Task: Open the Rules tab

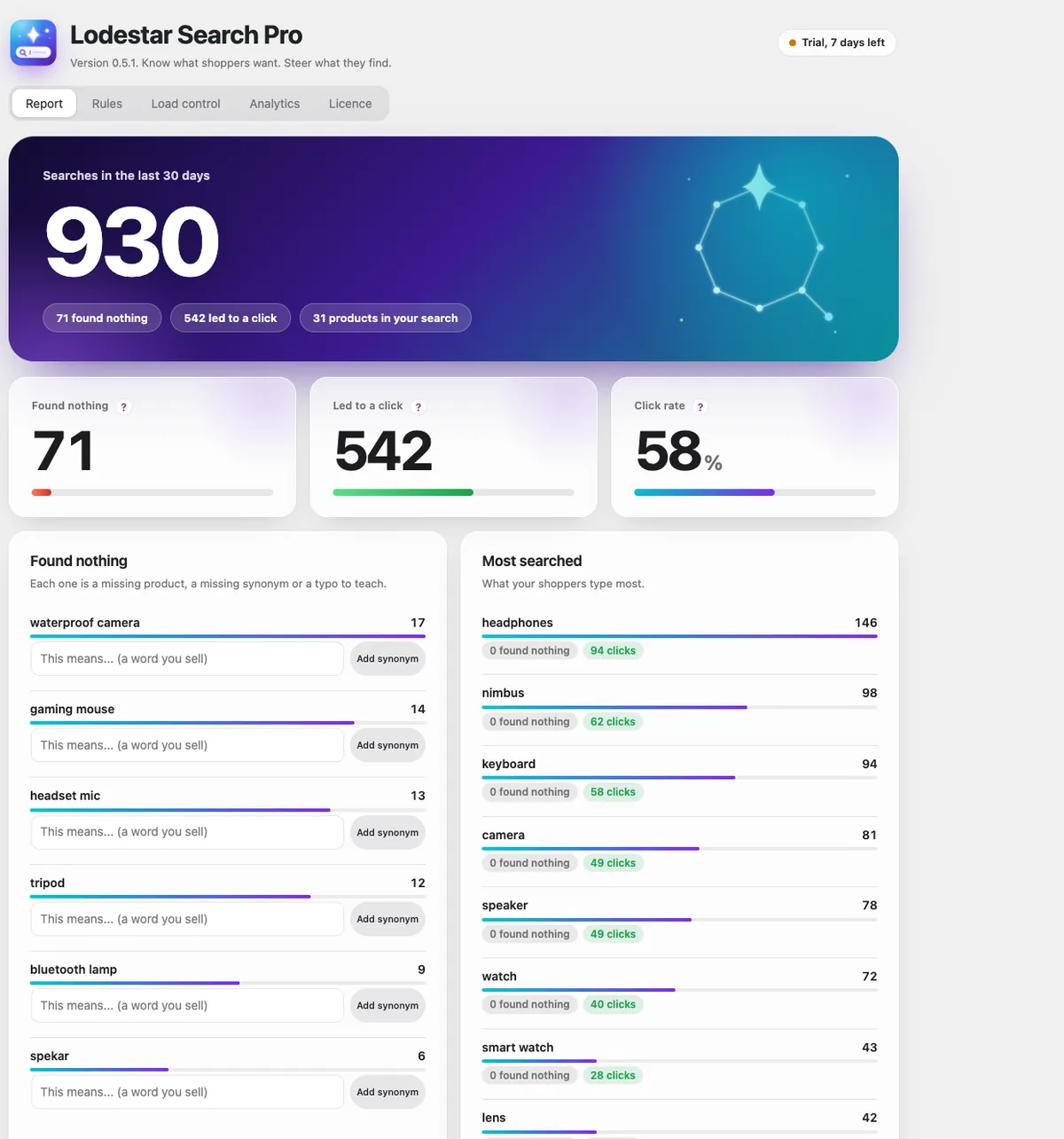Action: coord(107,104)
